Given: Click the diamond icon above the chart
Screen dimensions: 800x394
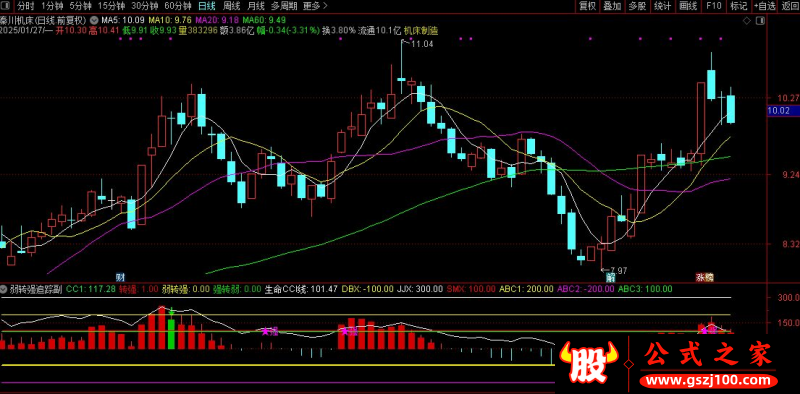Looking at the screenshot, I should [747, 21].
